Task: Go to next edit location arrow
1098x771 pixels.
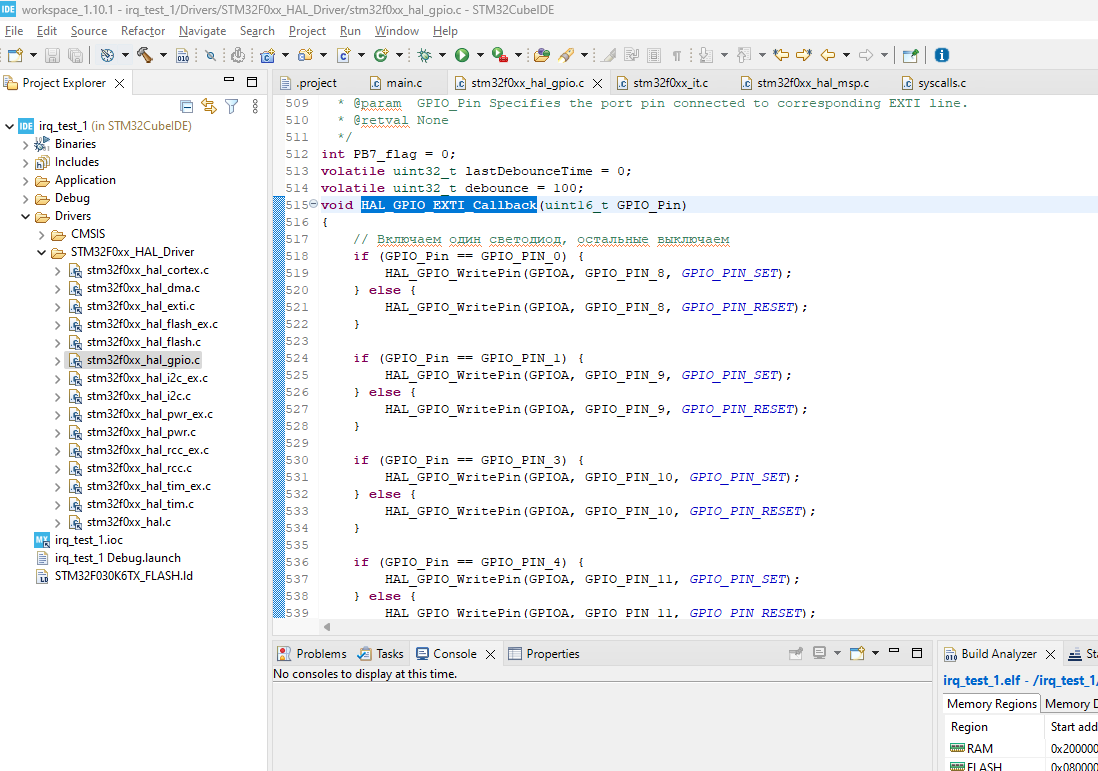Action: point(803,55)
